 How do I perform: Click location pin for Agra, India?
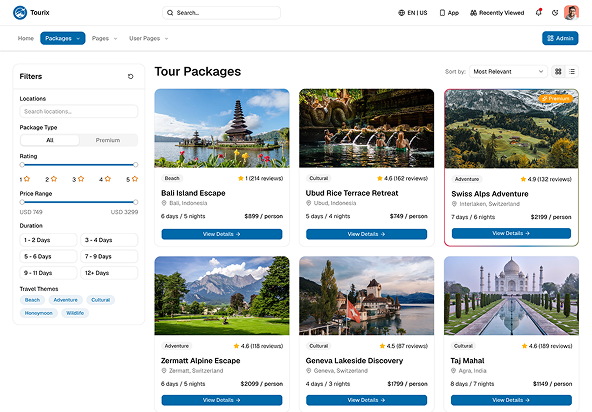(453, 371)
